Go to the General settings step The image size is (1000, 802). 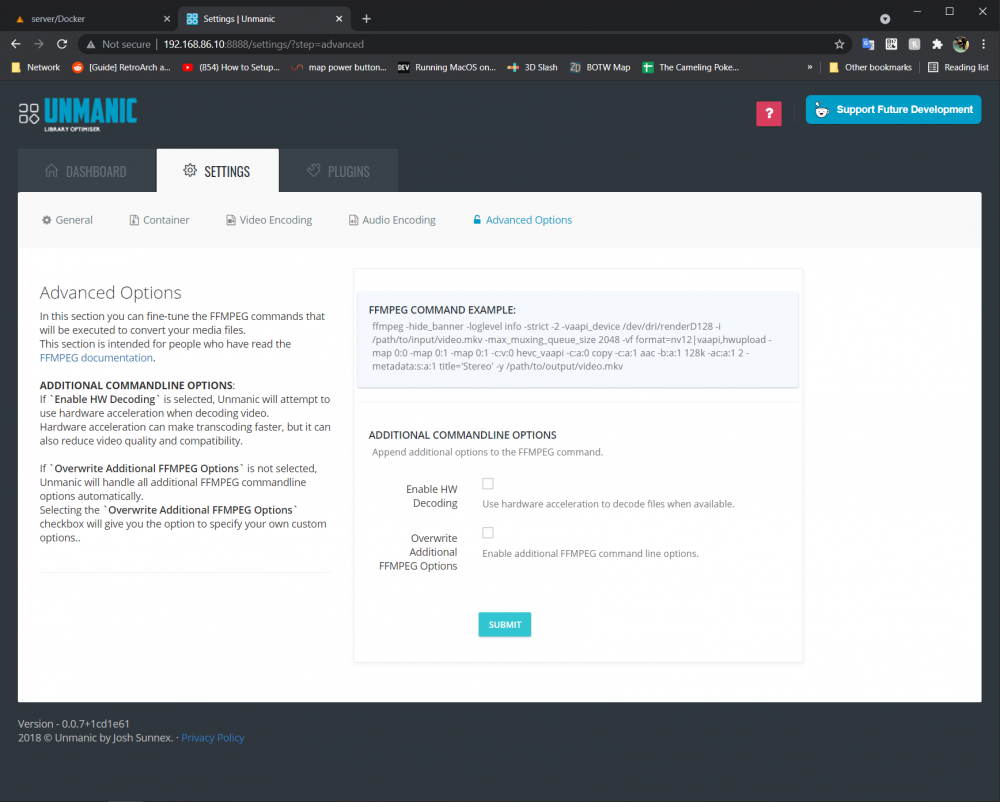click(67, 220)
